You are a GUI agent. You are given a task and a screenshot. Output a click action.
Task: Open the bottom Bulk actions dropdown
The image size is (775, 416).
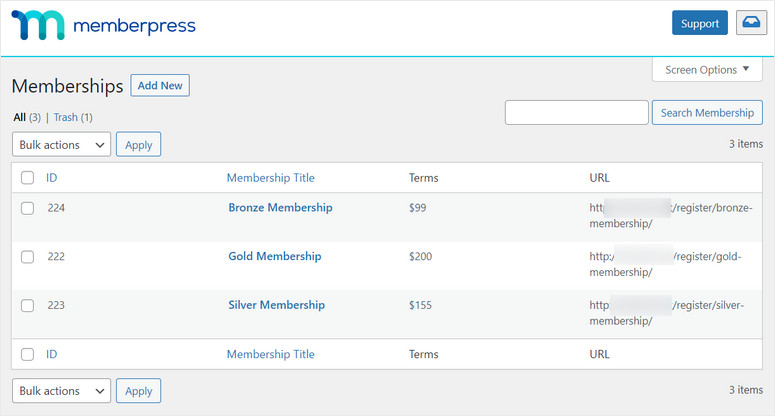pos(61,390)
